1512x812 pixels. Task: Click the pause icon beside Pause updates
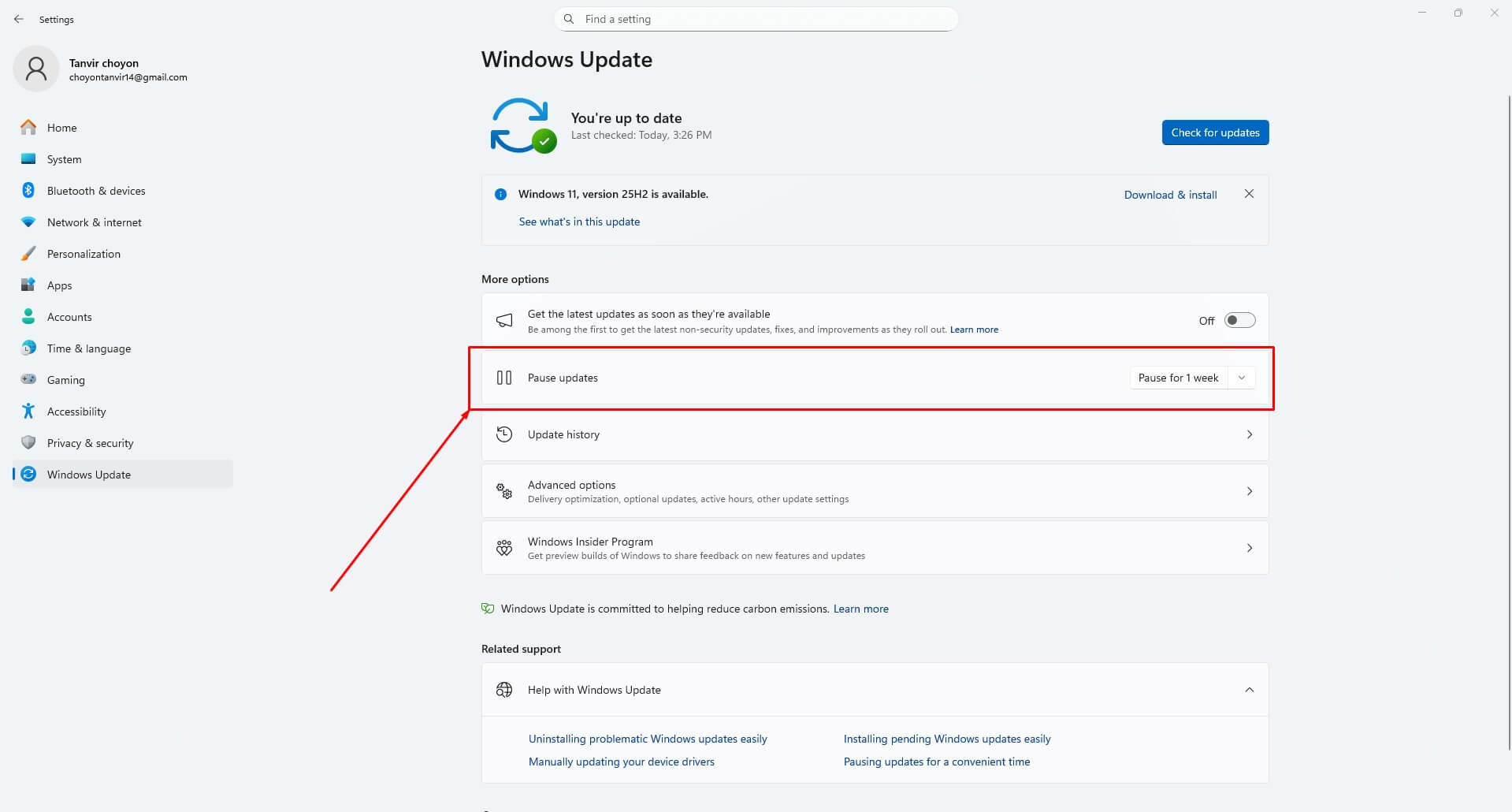point(504,378)
